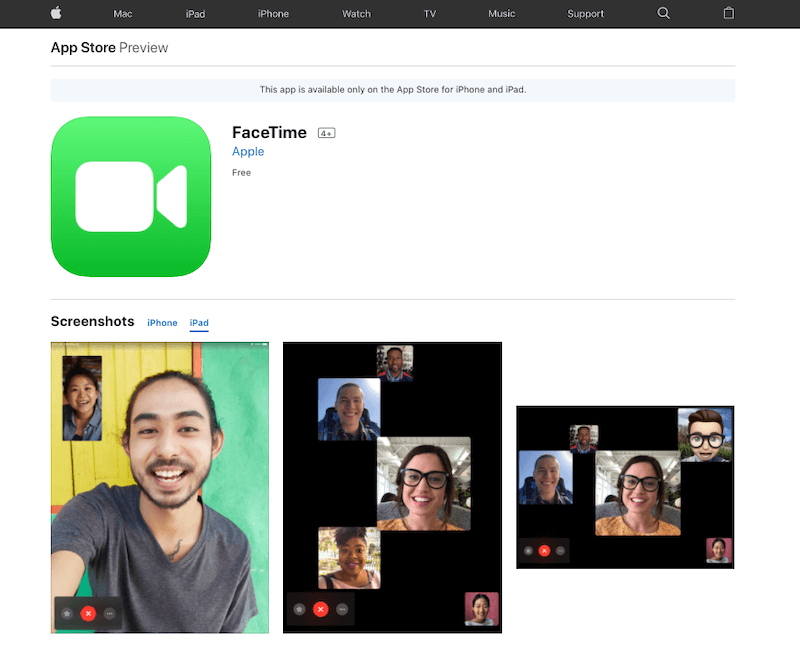This screenshot has width=800, height=652.
Task: Open second screenshot with portrait group call
Action: click(392, 488)
